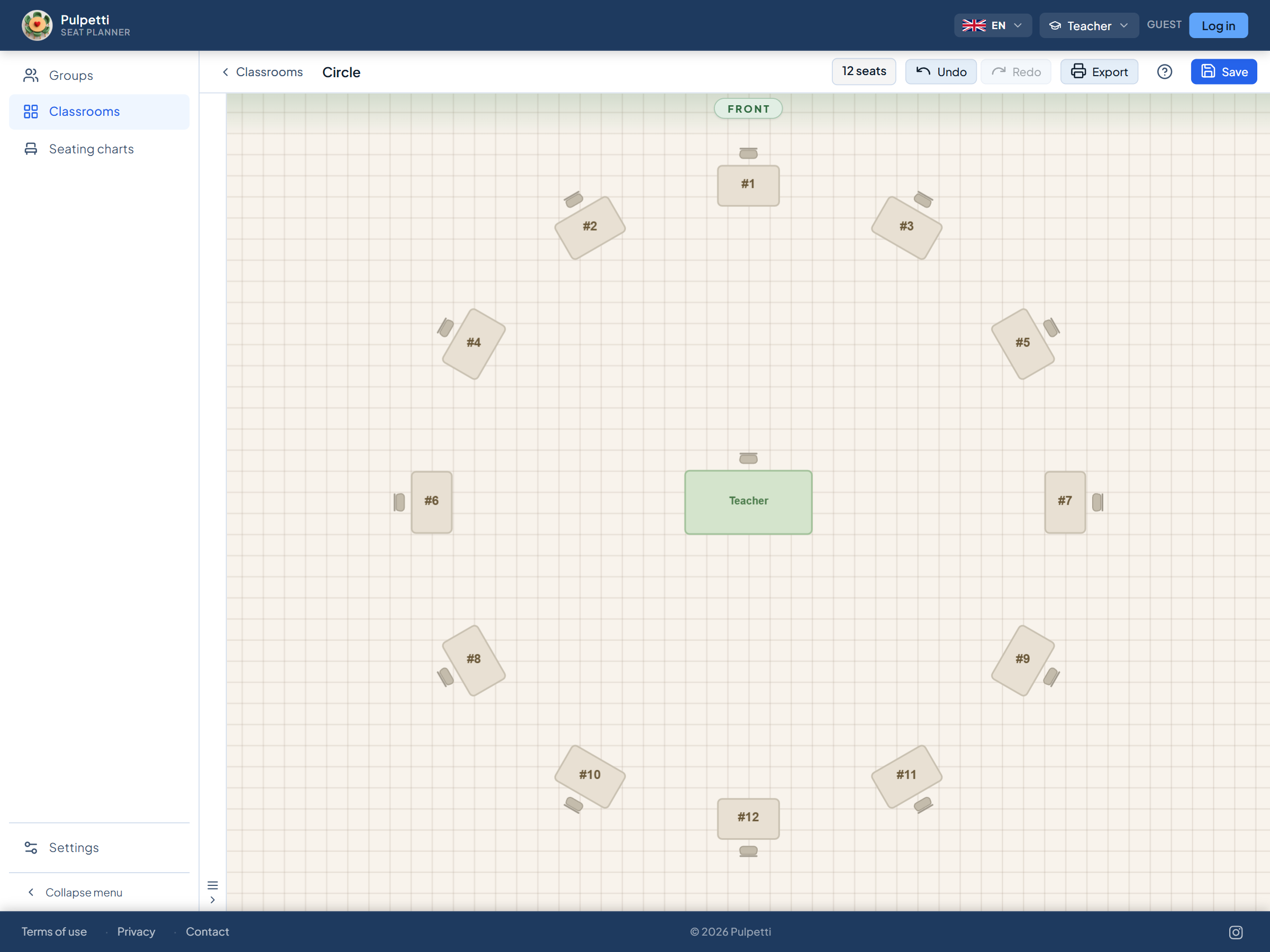The height and width of the screenshot is (952, 1270).
Task: Select the Teacher desk
Action: pos(748,502)
